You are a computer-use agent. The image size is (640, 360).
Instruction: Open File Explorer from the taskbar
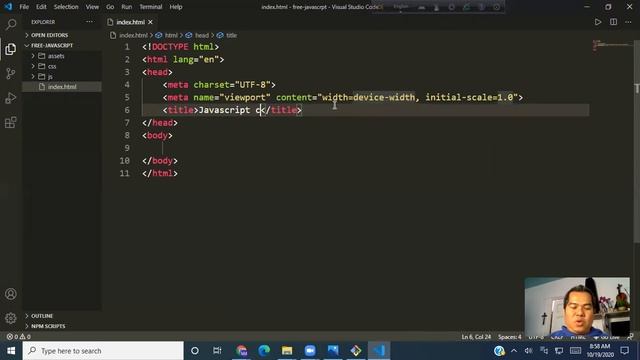(x=287, y=351)
